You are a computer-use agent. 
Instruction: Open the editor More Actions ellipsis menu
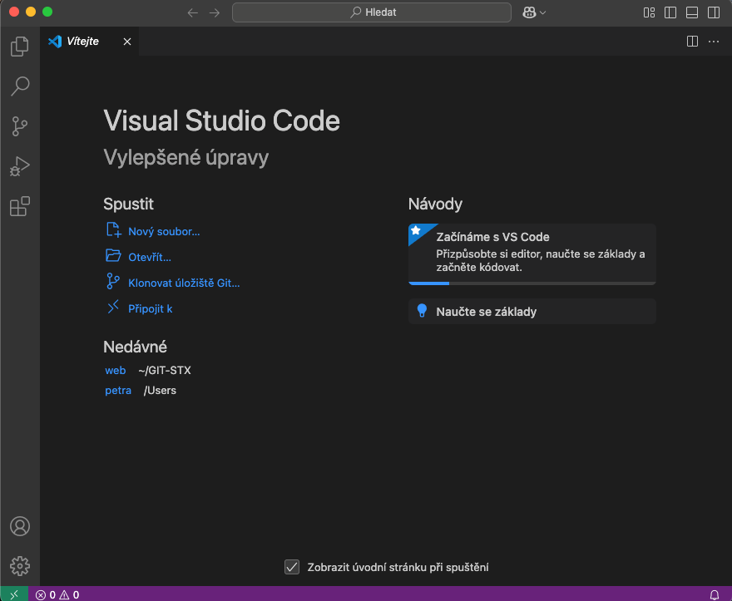713,42
